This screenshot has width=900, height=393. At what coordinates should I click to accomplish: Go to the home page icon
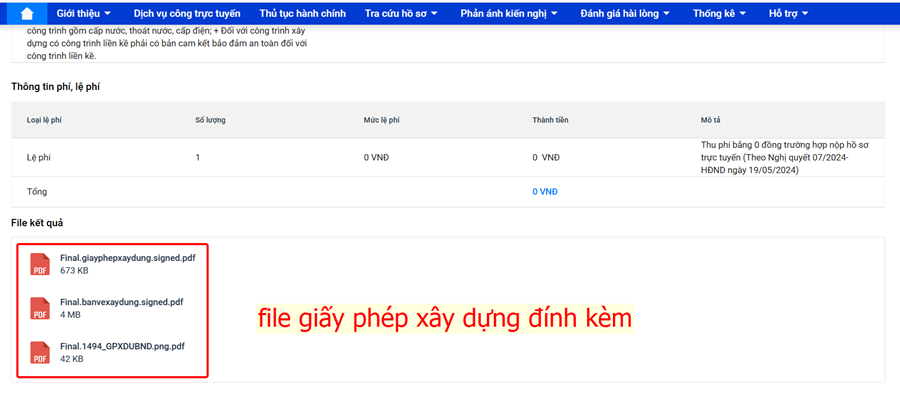point(26,13)
